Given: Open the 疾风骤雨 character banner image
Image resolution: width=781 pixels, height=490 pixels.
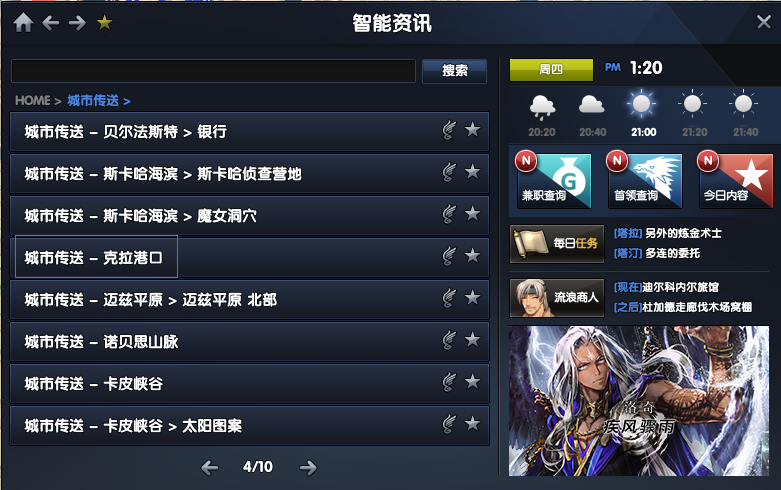Looking at the screenshot, I should 639,401.
